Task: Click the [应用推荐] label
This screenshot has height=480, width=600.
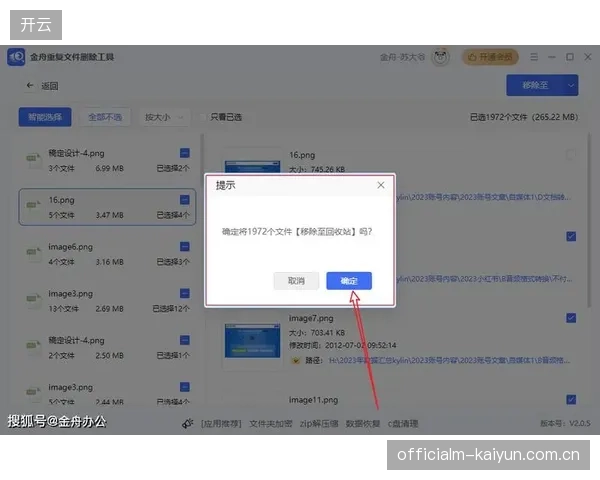Action: coord(221,424)
